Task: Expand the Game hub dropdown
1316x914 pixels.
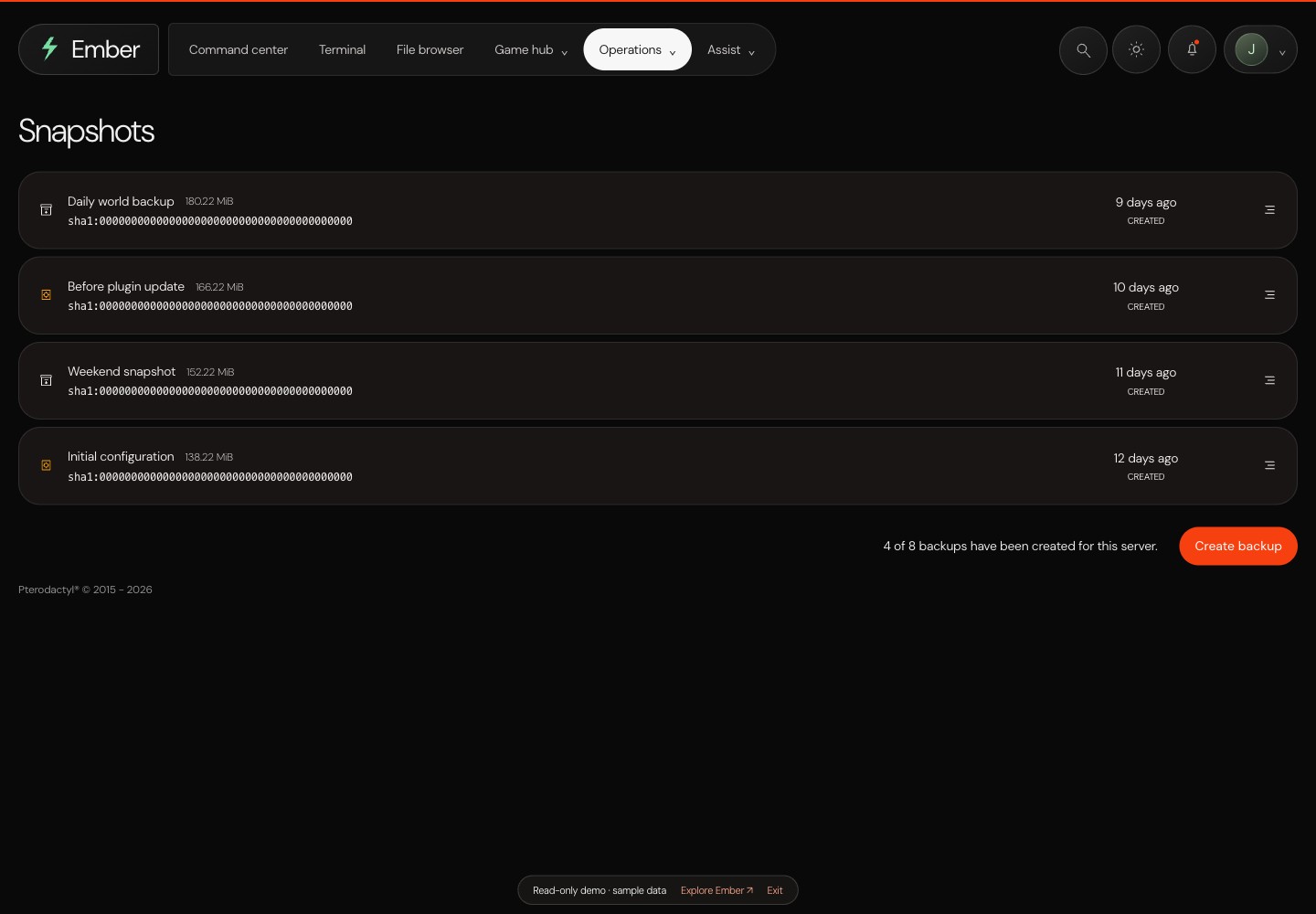Action: [531, 50]
